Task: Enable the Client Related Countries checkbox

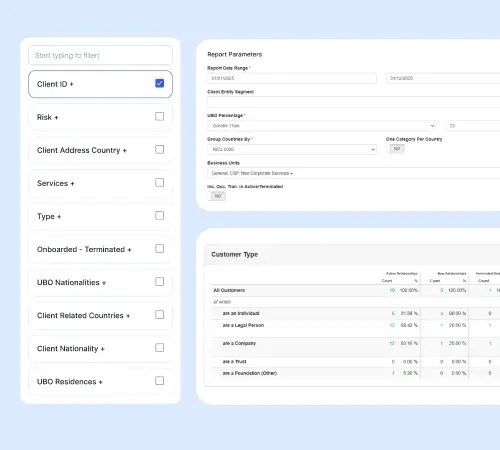Action: click(160, 315)
